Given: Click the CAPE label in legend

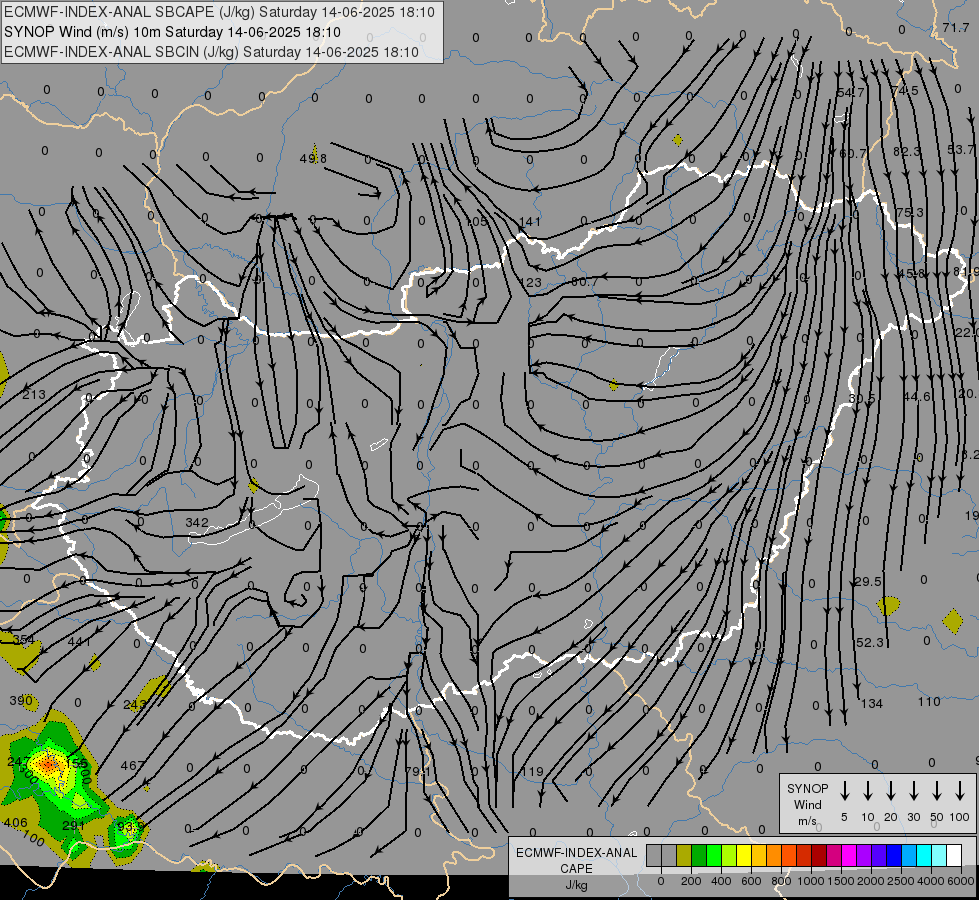Looking at the screenshot, I should point(576,868).
